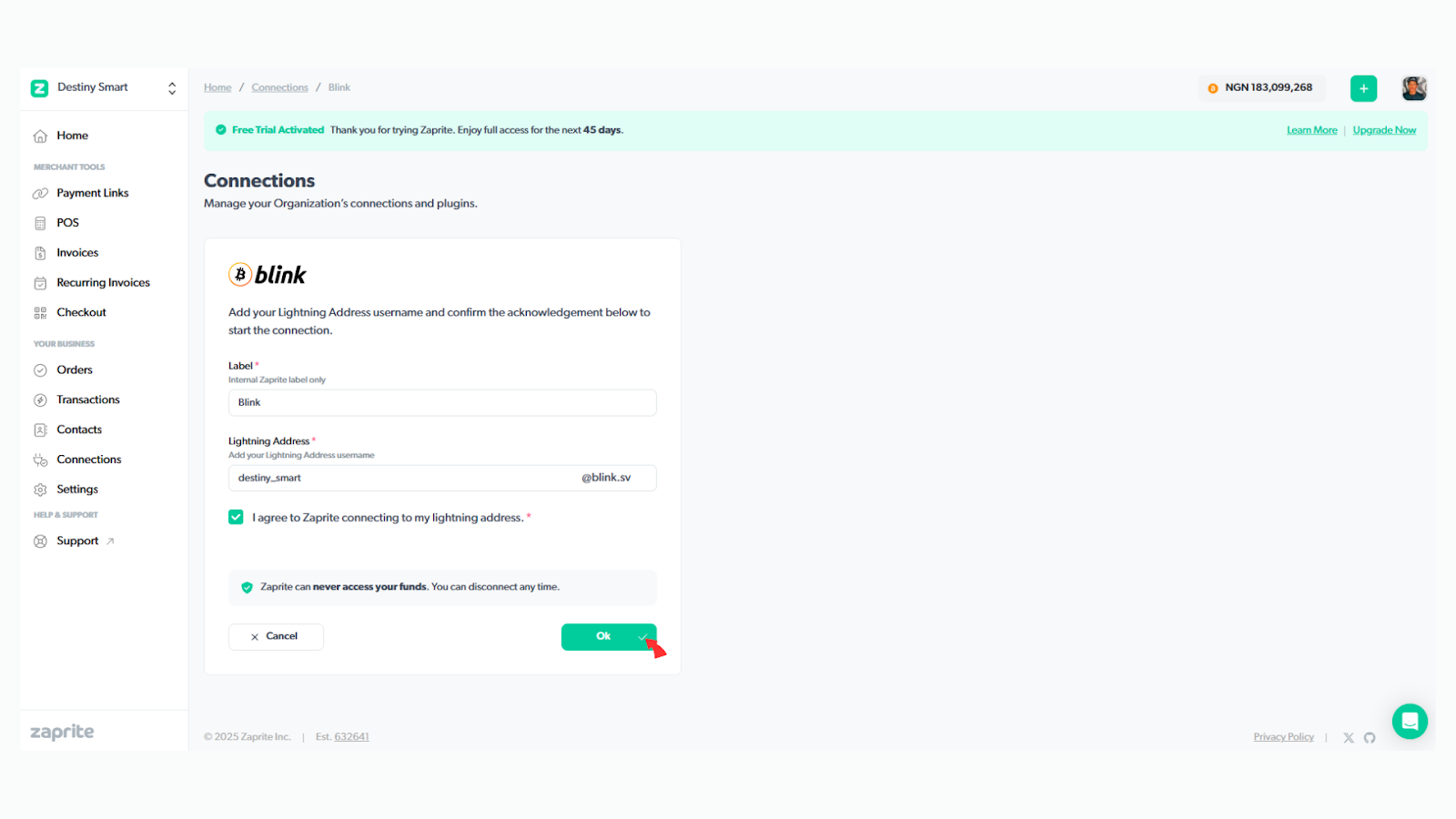Click the green Ok button
The height and width of the screenshot is (819, 1456).
[609, 637]
